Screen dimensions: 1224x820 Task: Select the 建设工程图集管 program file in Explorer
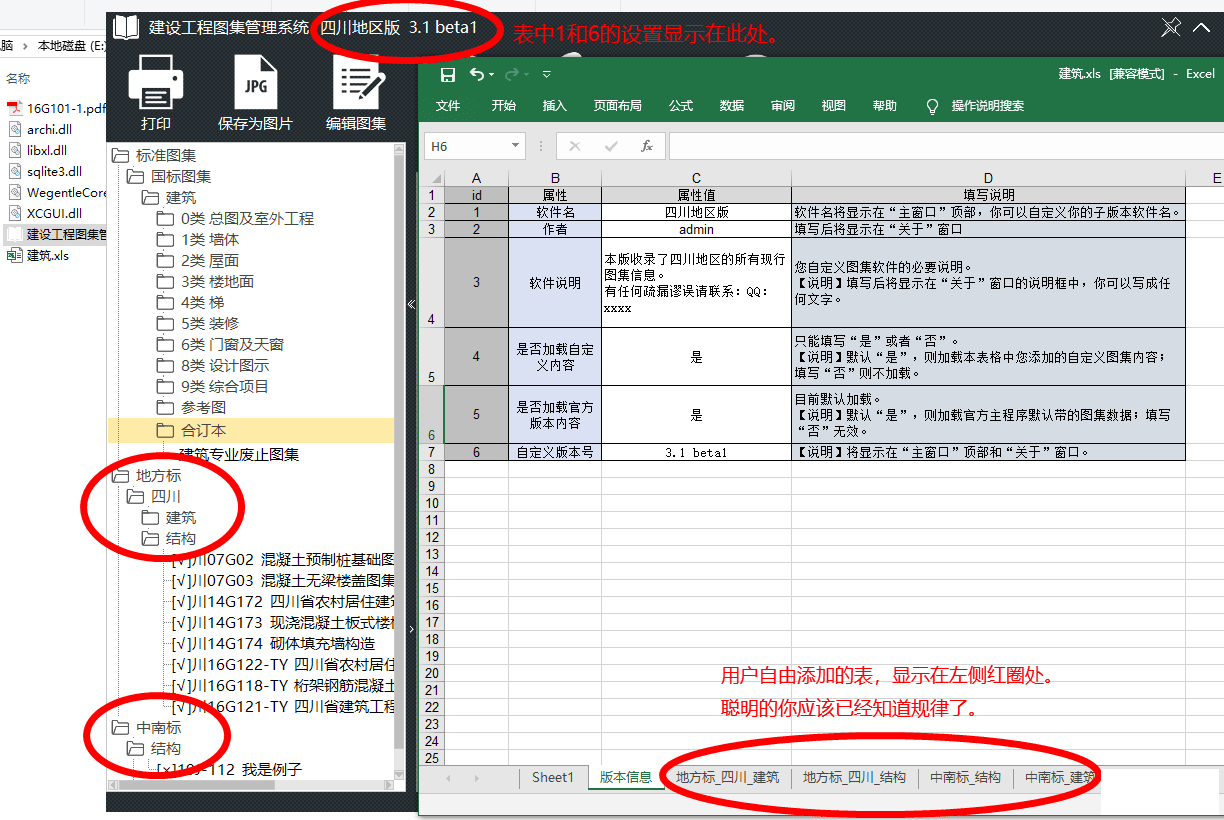coord(56,234)
